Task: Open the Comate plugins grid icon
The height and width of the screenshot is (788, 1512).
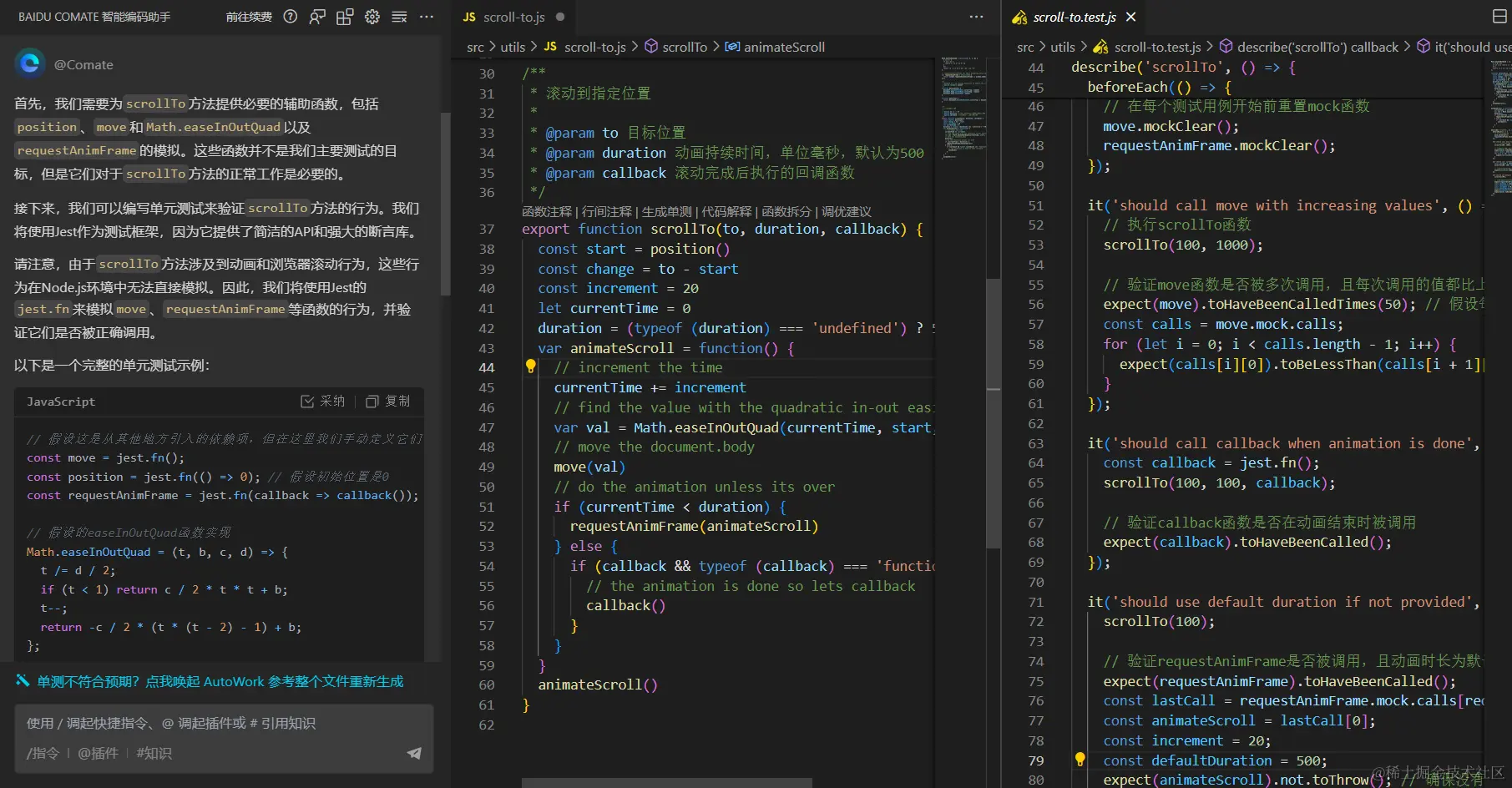Action: pos(345,17)
